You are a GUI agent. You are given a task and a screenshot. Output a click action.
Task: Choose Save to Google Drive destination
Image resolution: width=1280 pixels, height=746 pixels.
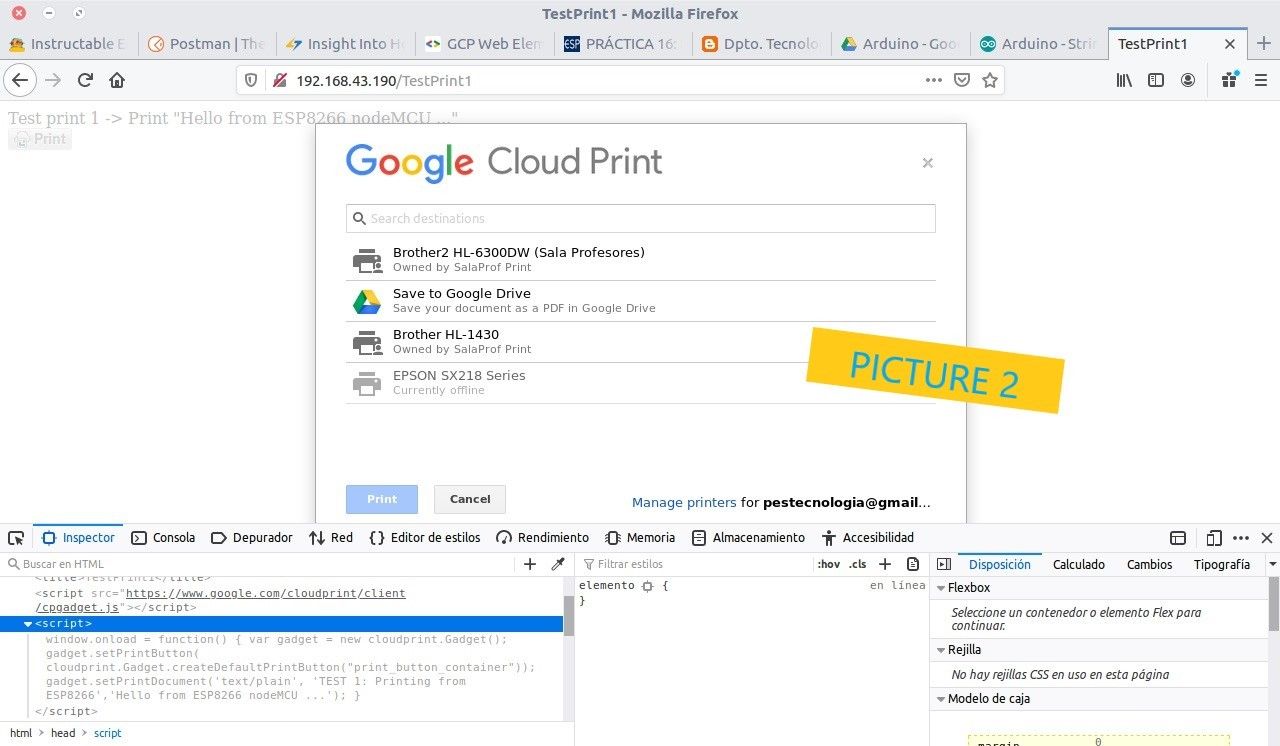tap(641, 301)
